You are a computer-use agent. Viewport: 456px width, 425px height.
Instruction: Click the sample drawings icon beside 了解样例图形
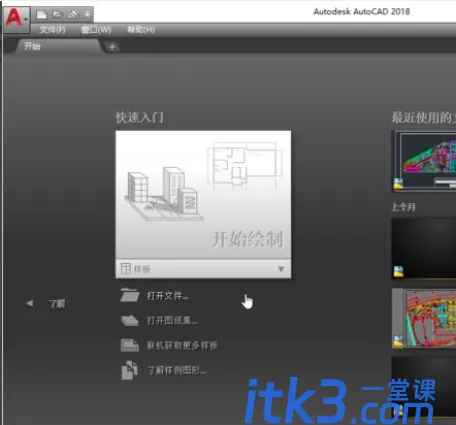click(x=130, y=370)
